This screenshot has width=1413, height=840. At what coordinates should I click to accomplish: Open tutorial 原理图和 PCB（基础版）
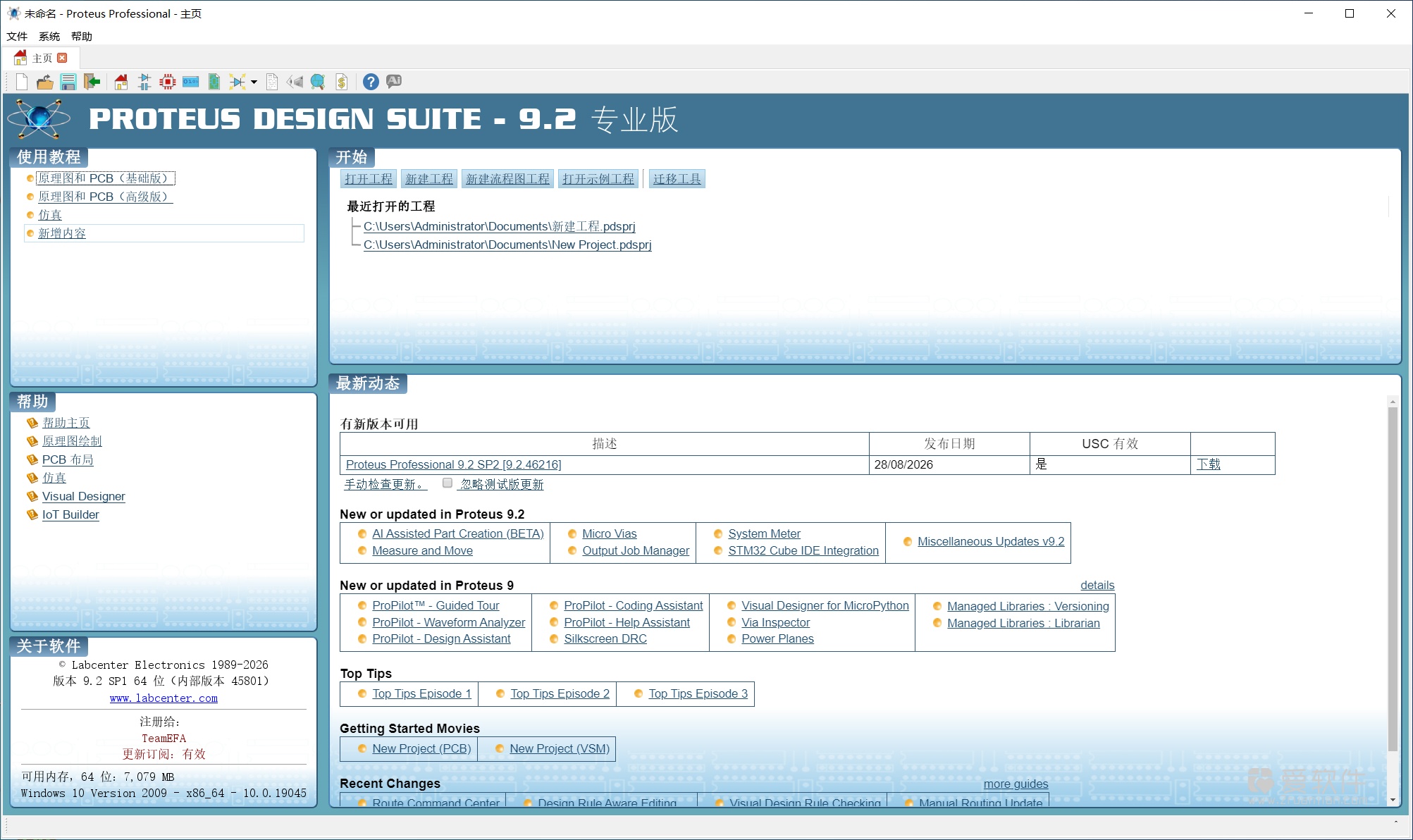[106, 178]
